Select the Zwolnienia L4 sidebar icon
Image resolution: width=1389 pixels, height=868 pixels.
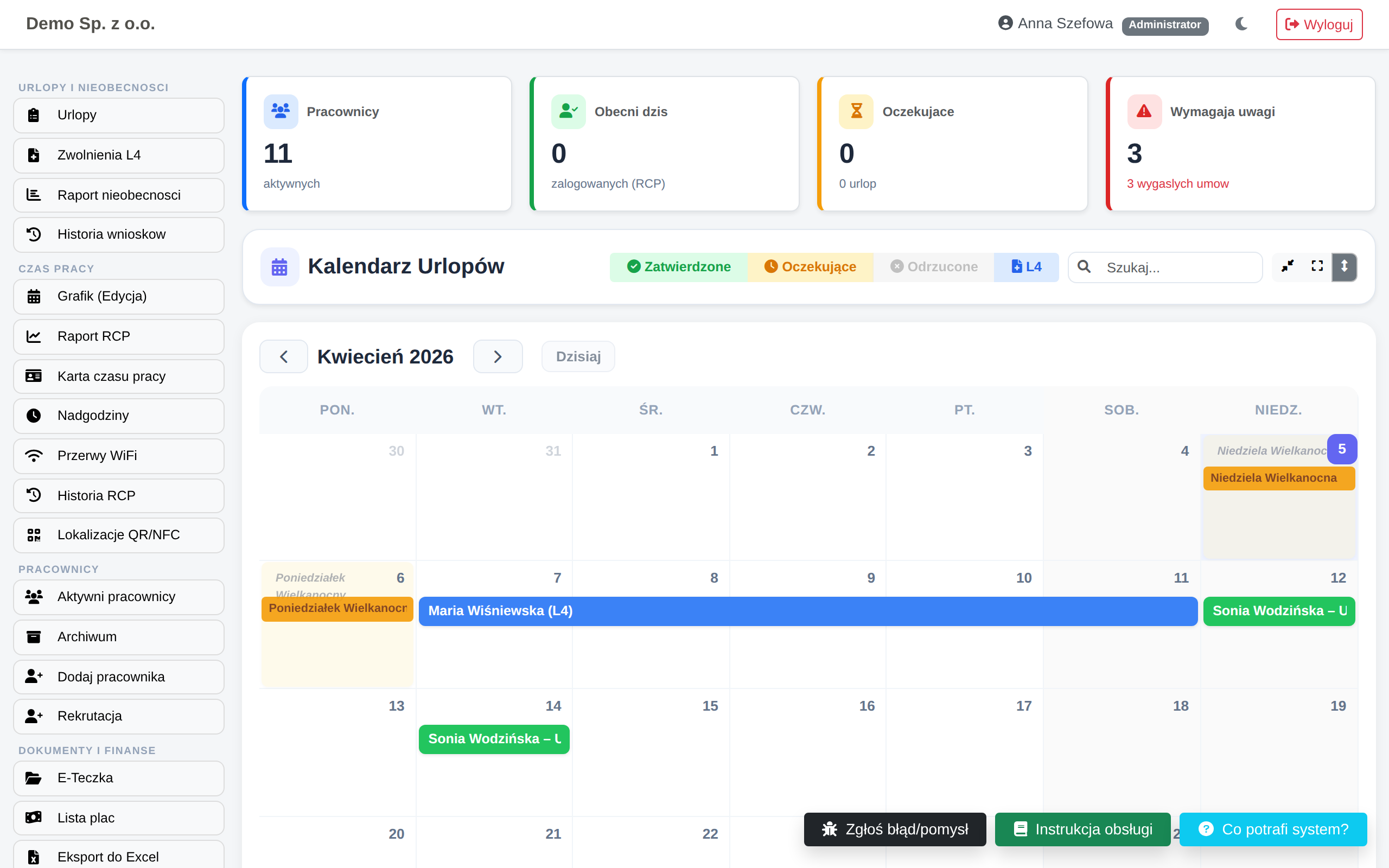[34, 155]
